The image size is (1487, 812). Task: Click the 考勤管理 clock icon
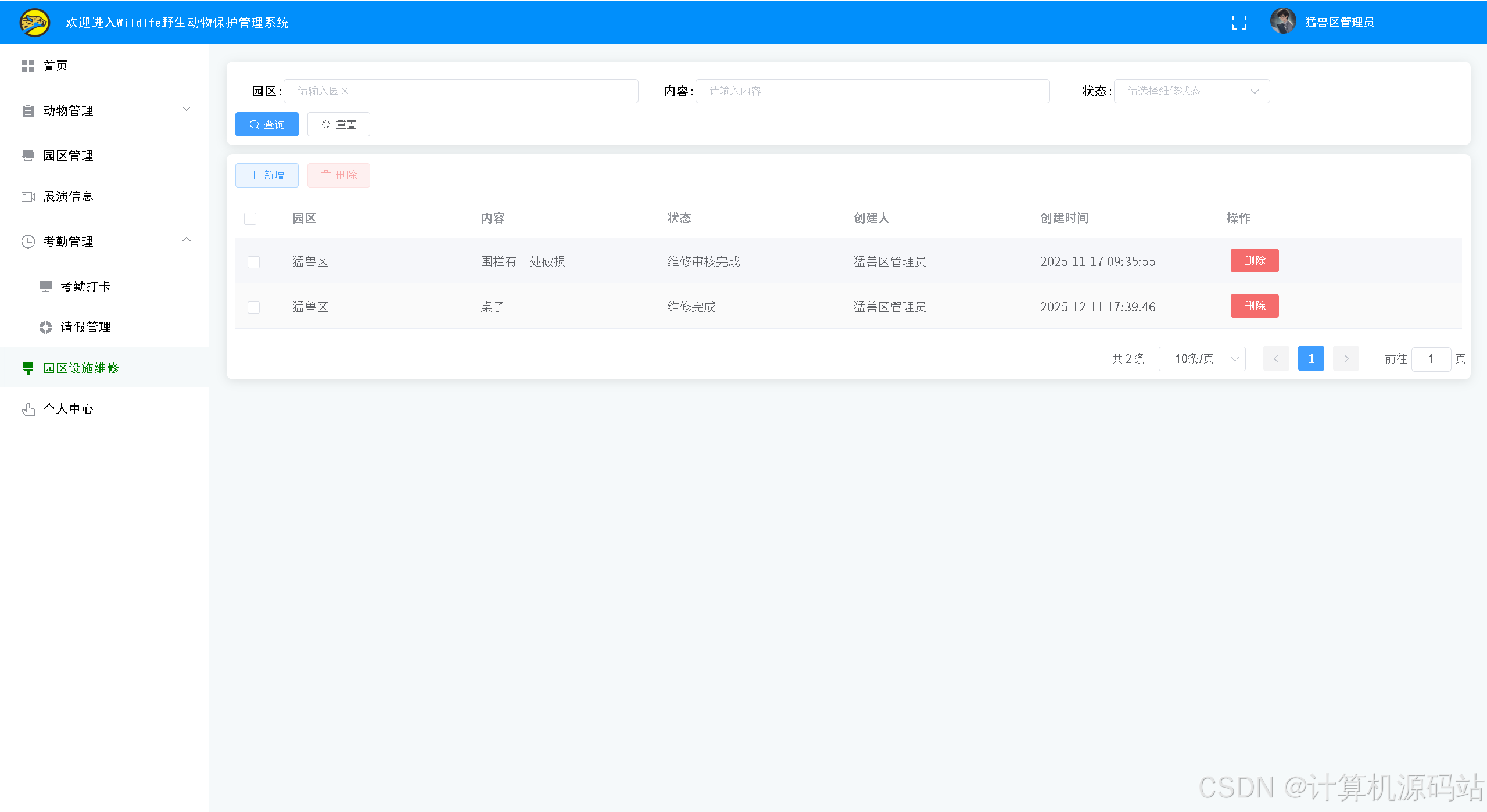pyautogui.click(x=28, y=242)
